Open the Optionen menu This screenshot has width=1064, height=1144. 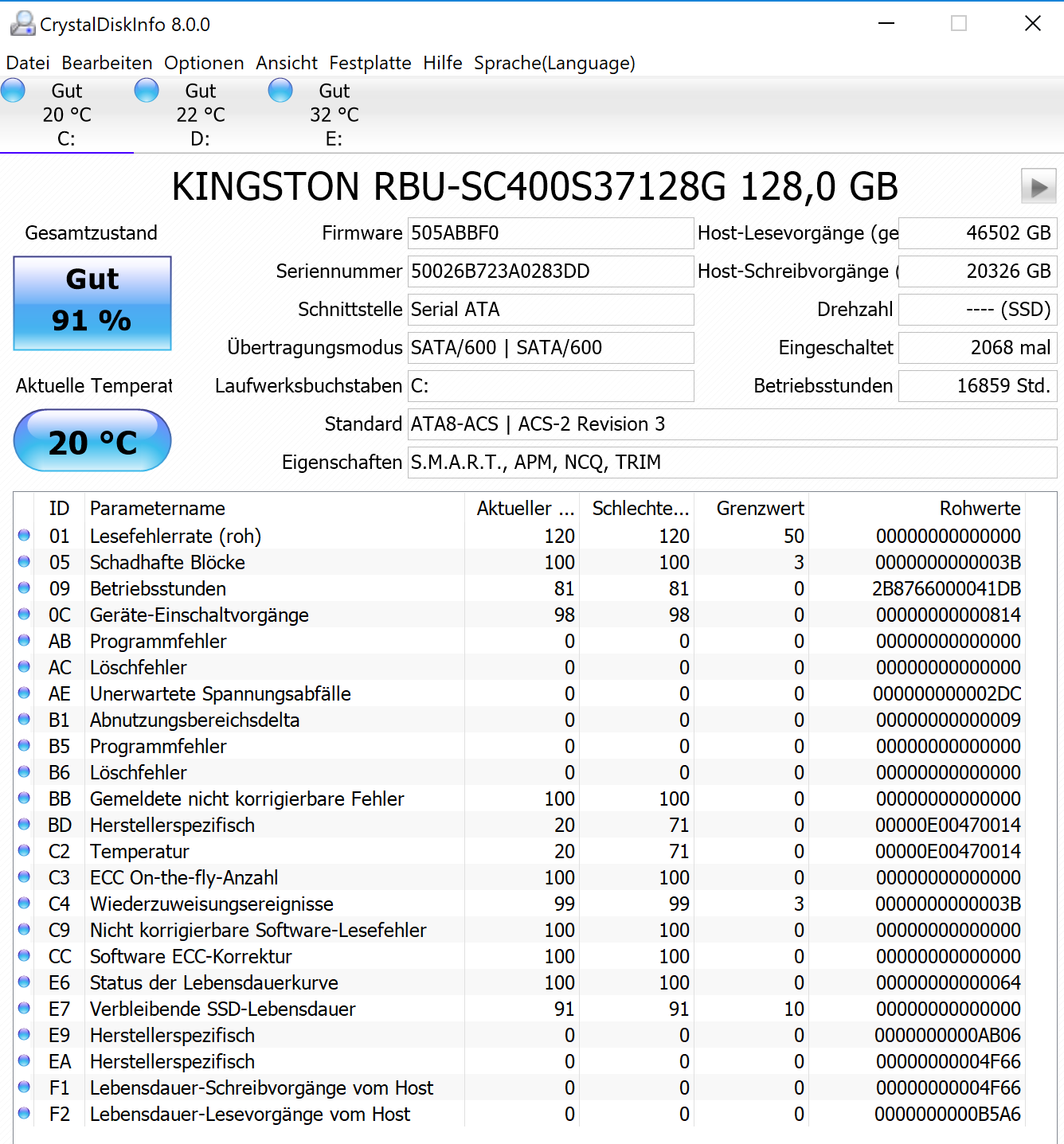coord(204,63)
